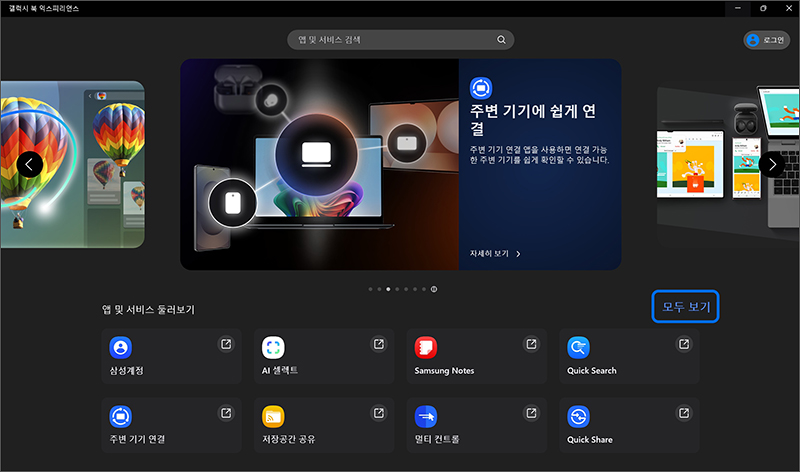The width and height of the screenshot is (800, 472).
Task: Click the 저장공간 공유 label text
Action: coord(289,439)
